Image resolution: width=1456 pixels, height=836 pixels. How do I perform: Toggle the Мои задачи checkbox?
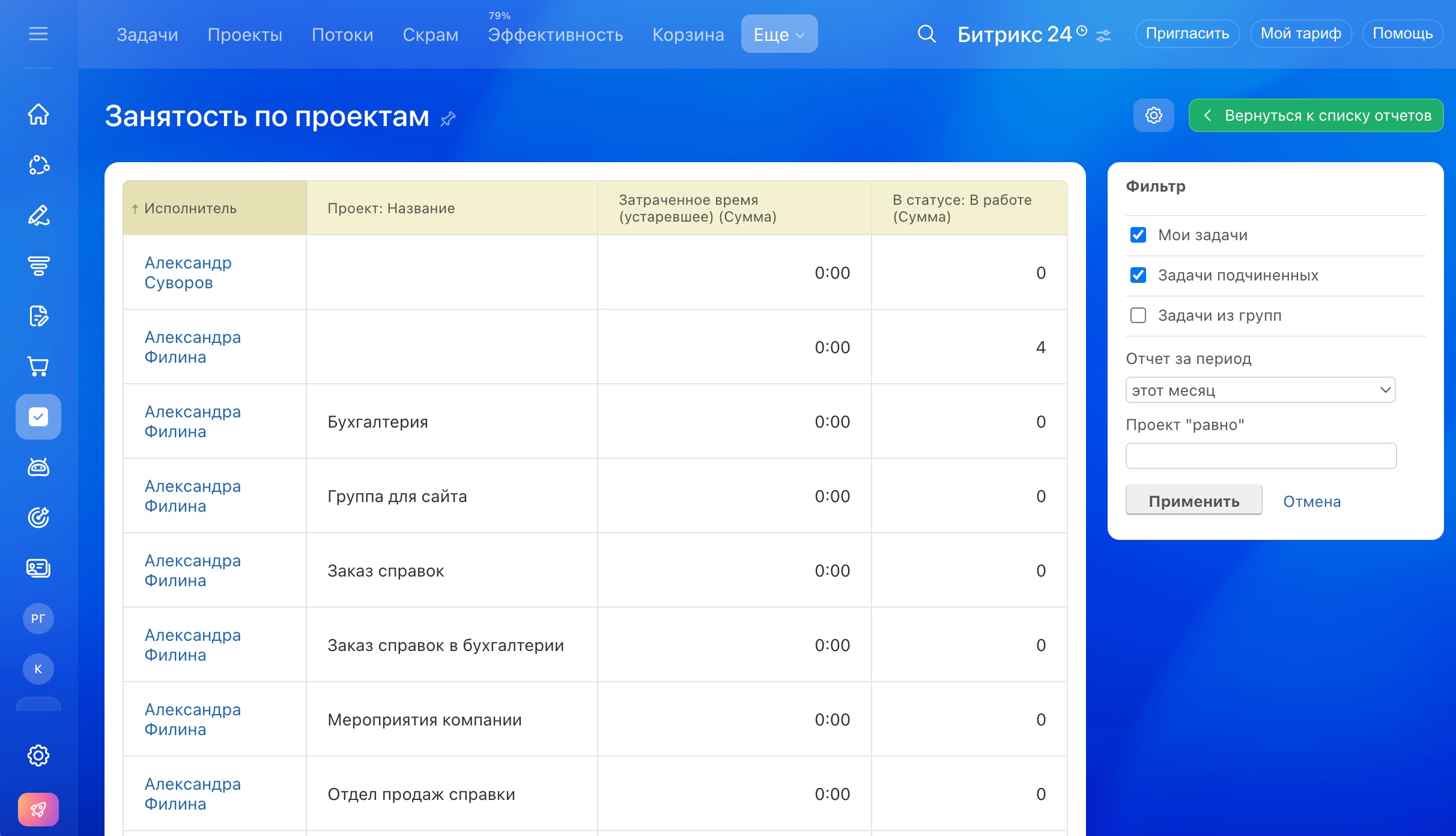tap(1138, 235)
